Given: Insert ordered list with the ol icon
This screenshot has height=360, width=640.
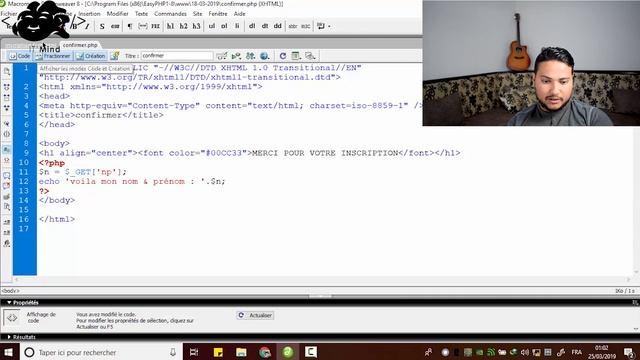Looking at the screenshot, I should pos(224,26).
